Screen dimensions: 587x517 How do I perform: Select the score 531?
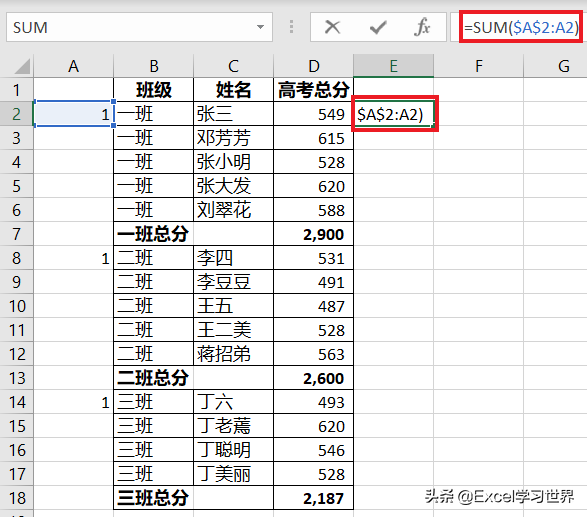(313, 258)
